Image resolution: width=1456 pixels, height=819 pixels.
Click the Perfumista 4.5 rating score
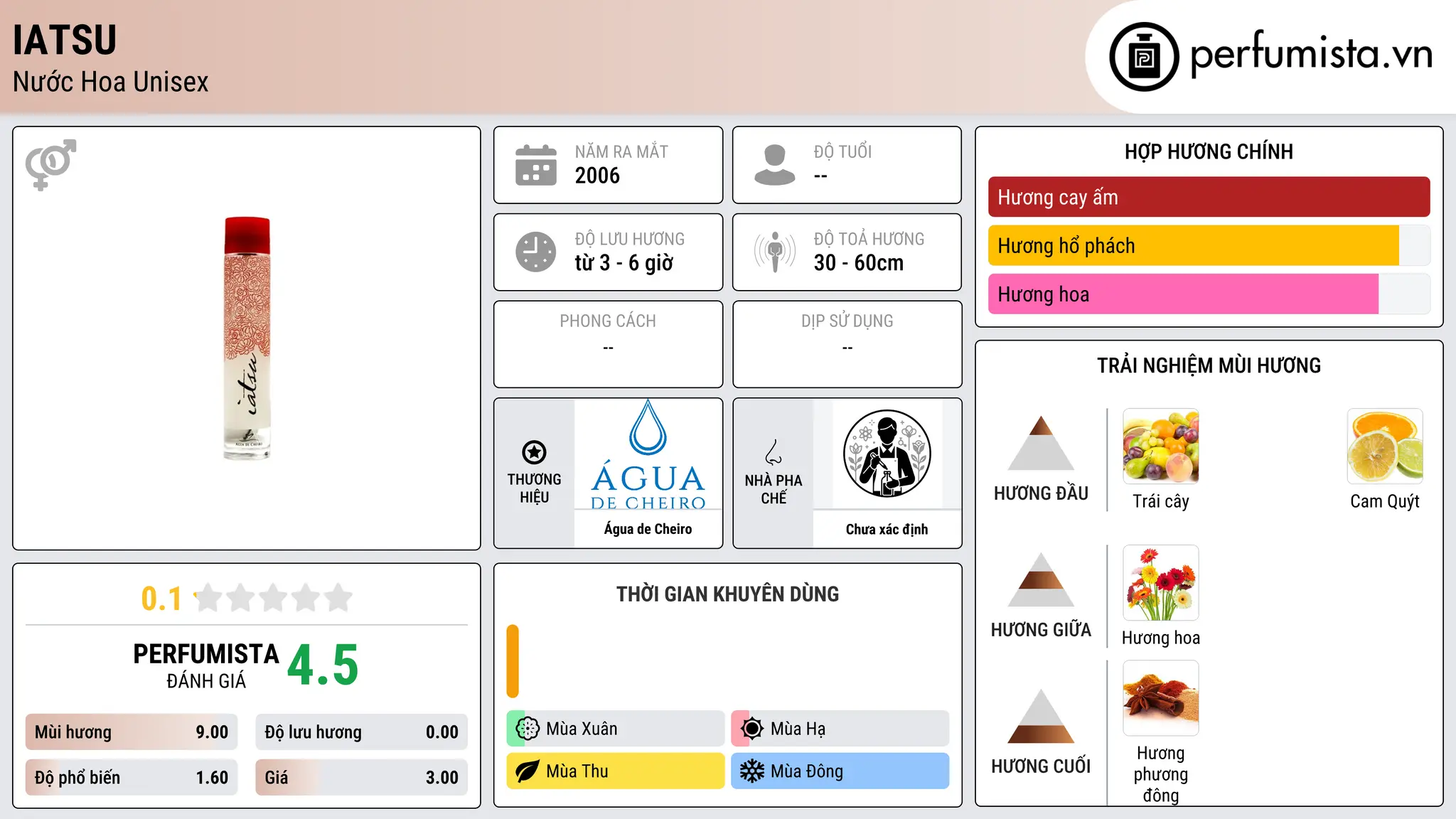click(x=323, y=665)
